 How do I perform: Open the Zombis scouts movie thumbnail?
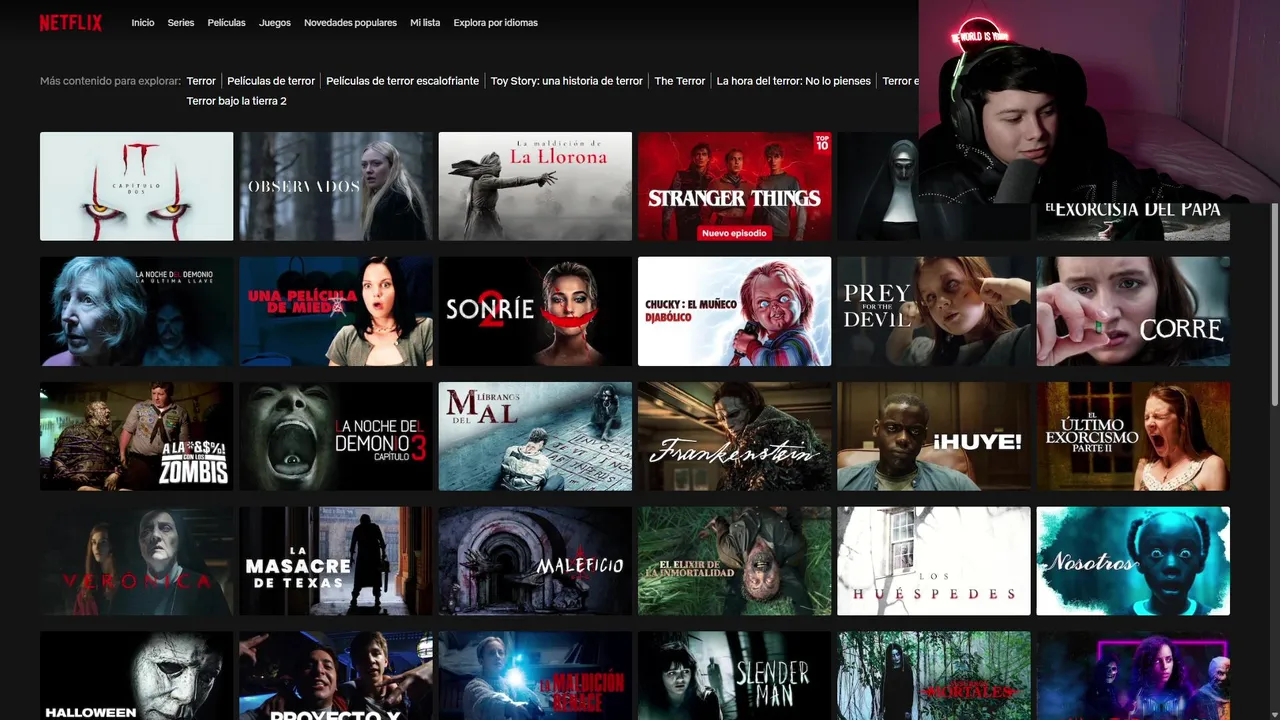click(137, 436)
